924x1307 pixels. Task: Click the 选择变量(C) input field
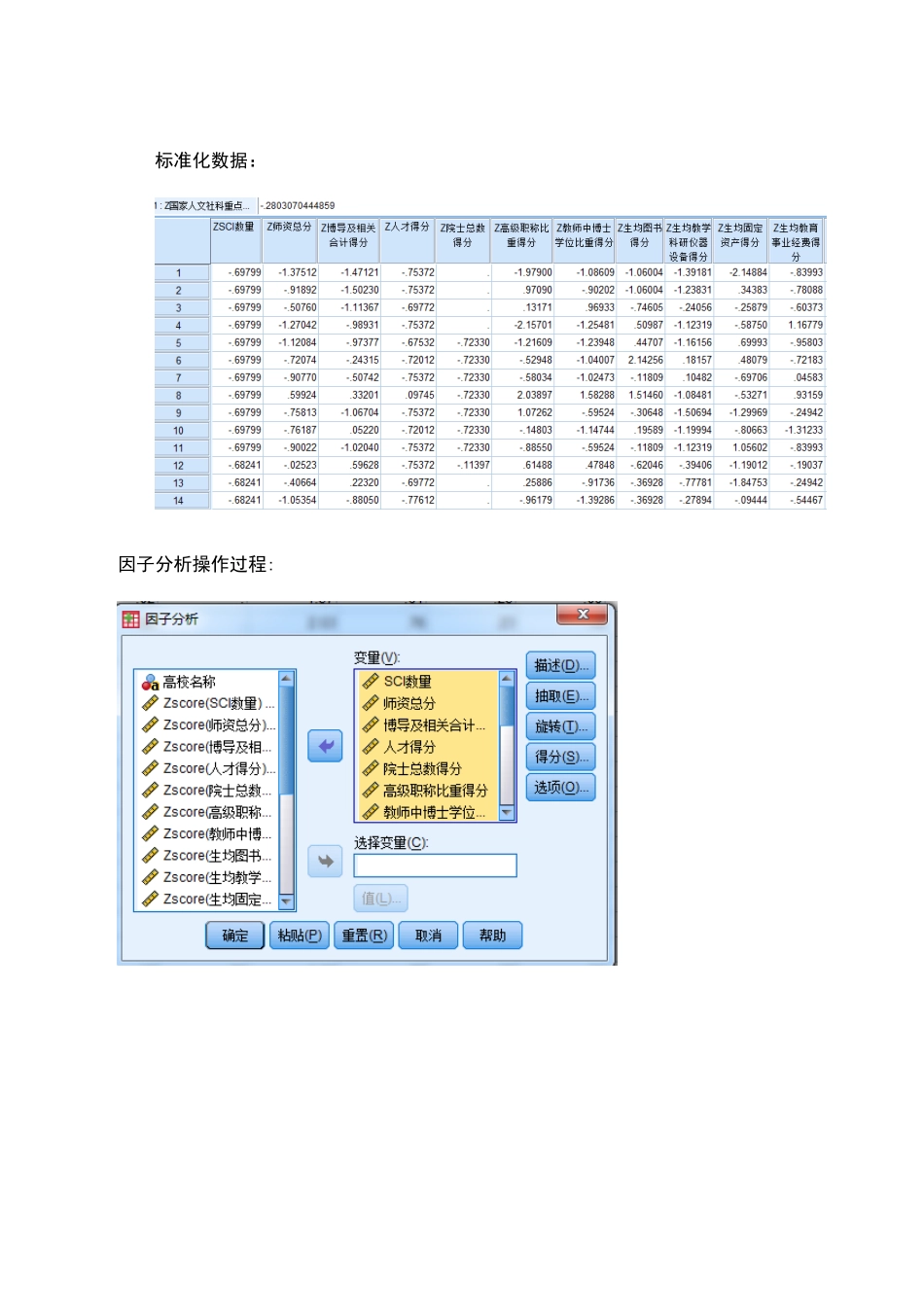(x=435, y=865)
